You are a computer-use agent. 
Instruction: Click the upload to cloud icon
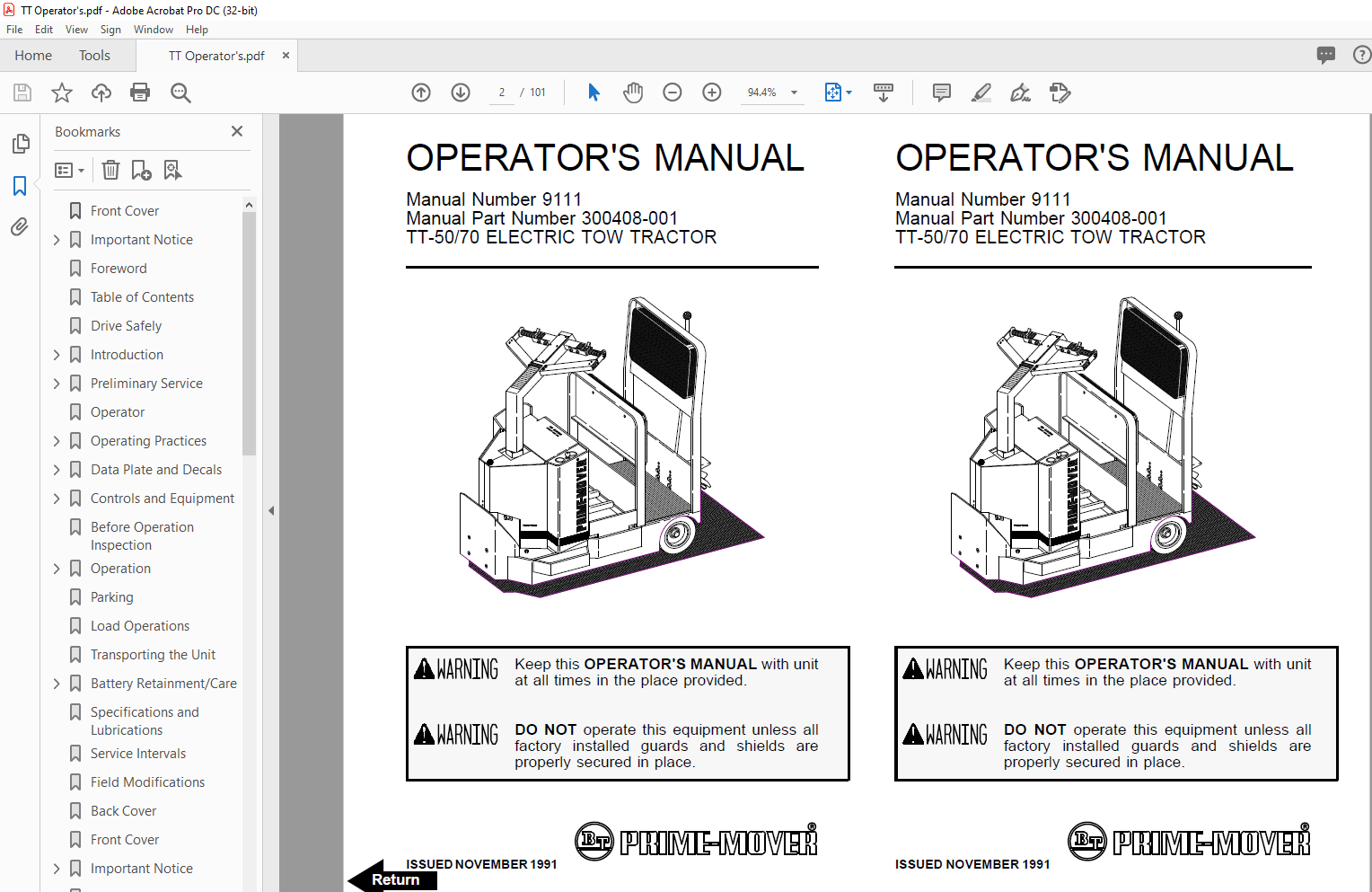(x=101, y=93)
